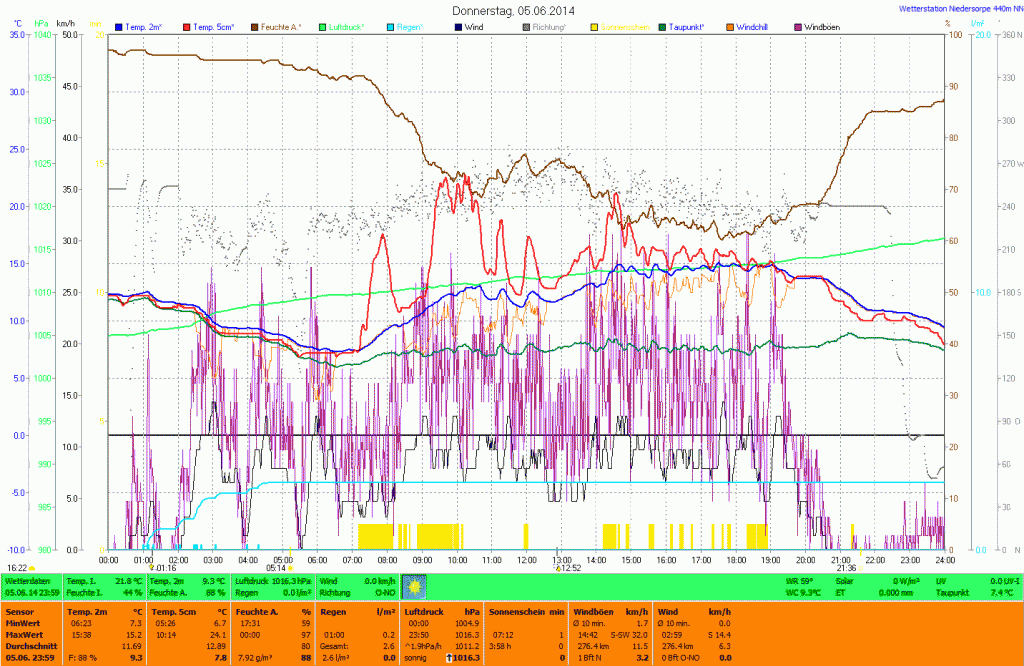
Task: Click the purple Windböen legend square
Action: coord(798,27)
